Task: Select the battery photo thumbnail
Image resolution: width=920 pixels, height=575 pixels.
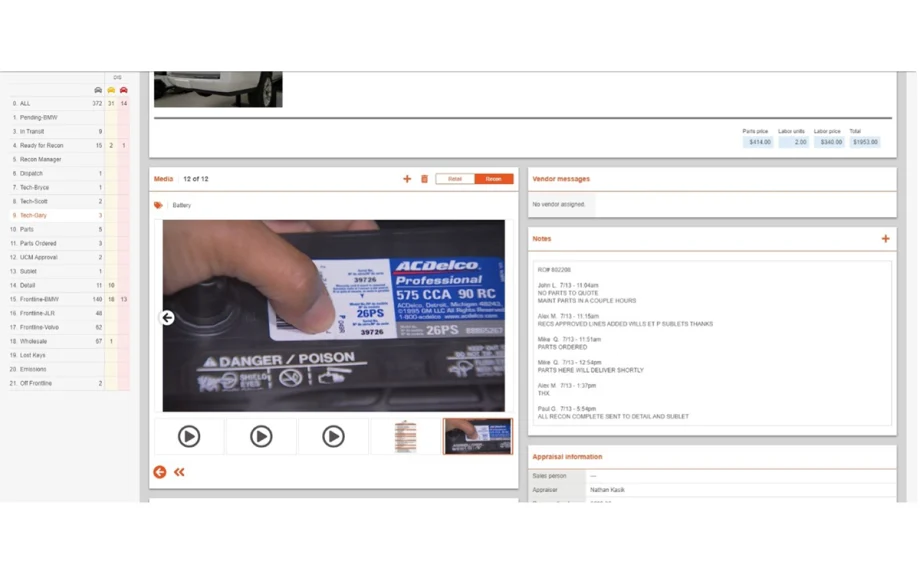Action: pos(478,437)
